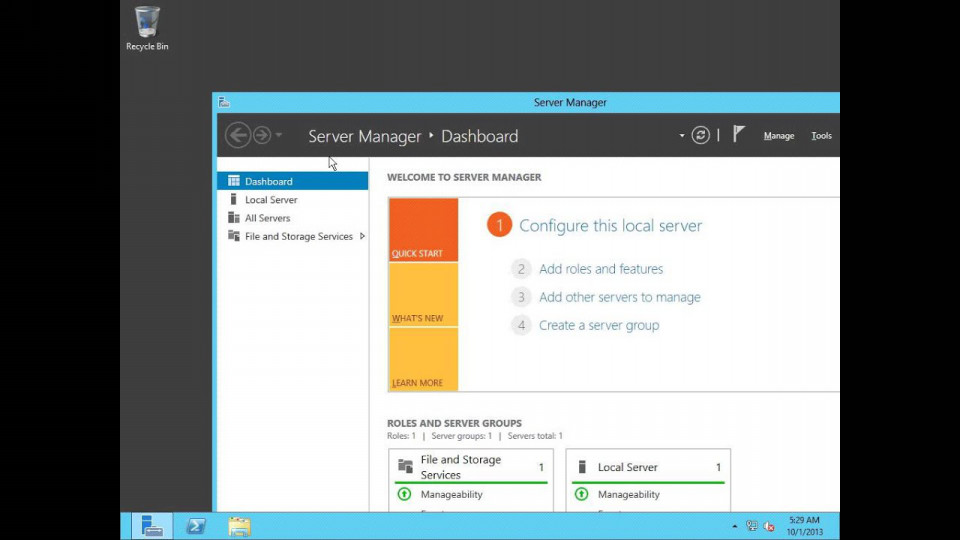Click the Dashboard sidebar icon
The width and height of the screenshot is (960, 540).
(234, 181)
